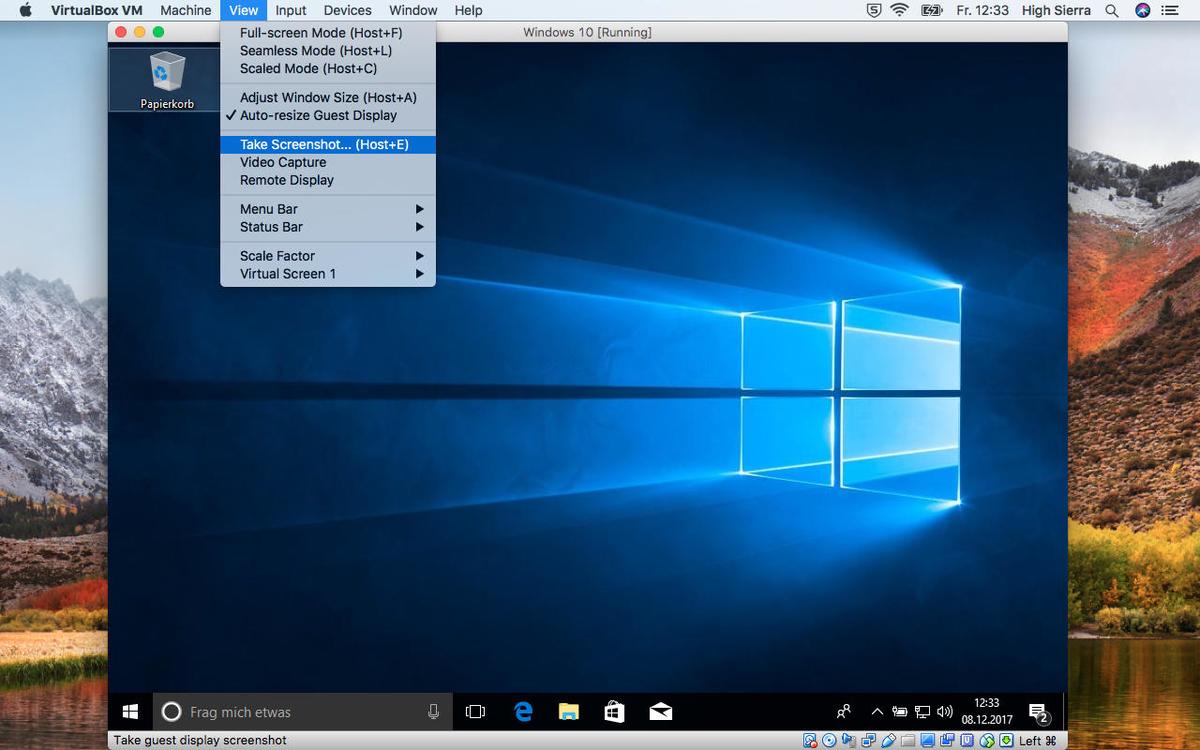The width and height of the screenshot is (1200, 750).
Task: Click the Left ⌘ host key indicator
Action: (1038, 741)
